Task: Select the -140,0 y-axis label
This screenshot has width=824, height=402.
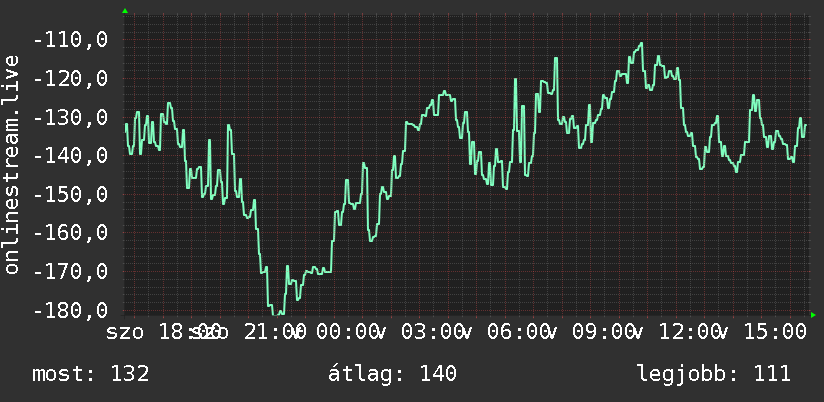Action: tap(70, 156)
